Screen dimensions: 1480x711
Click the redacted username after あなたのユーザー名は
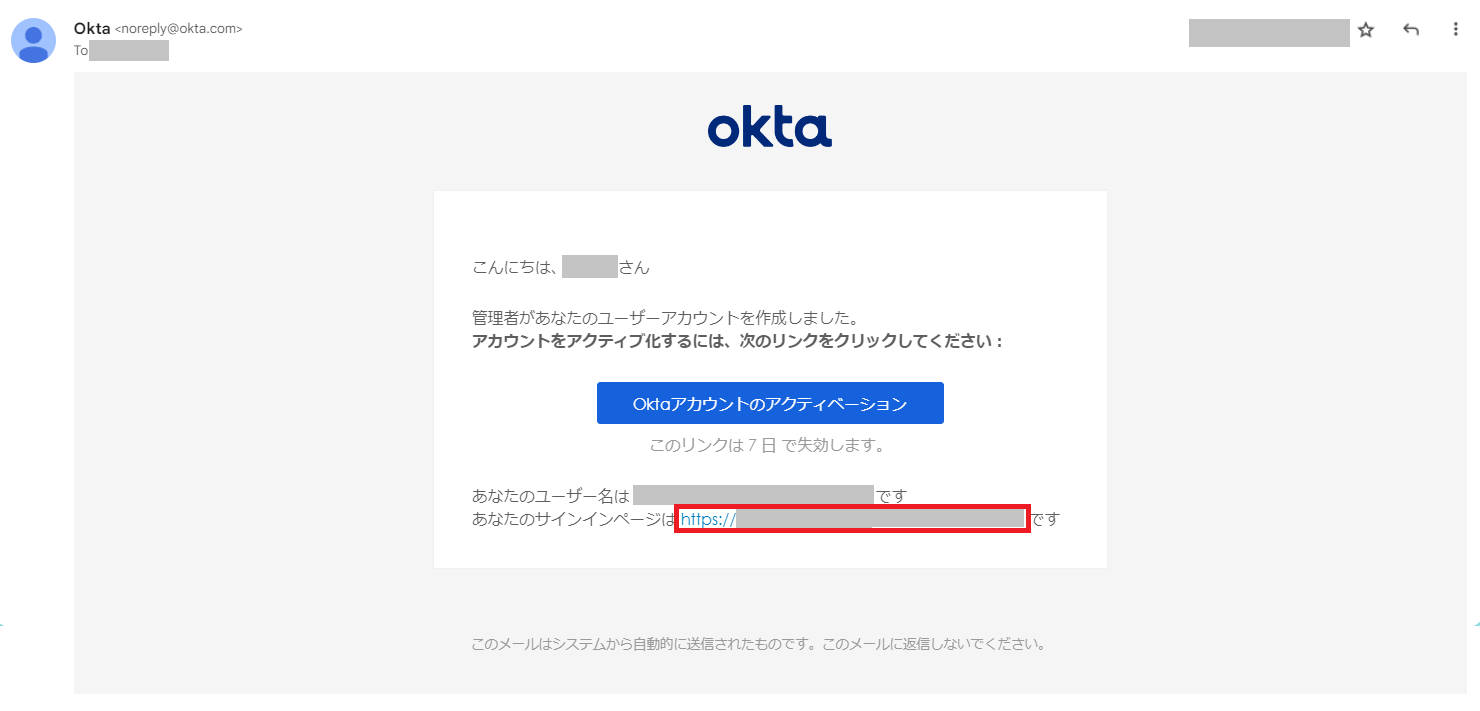[754, 495]
